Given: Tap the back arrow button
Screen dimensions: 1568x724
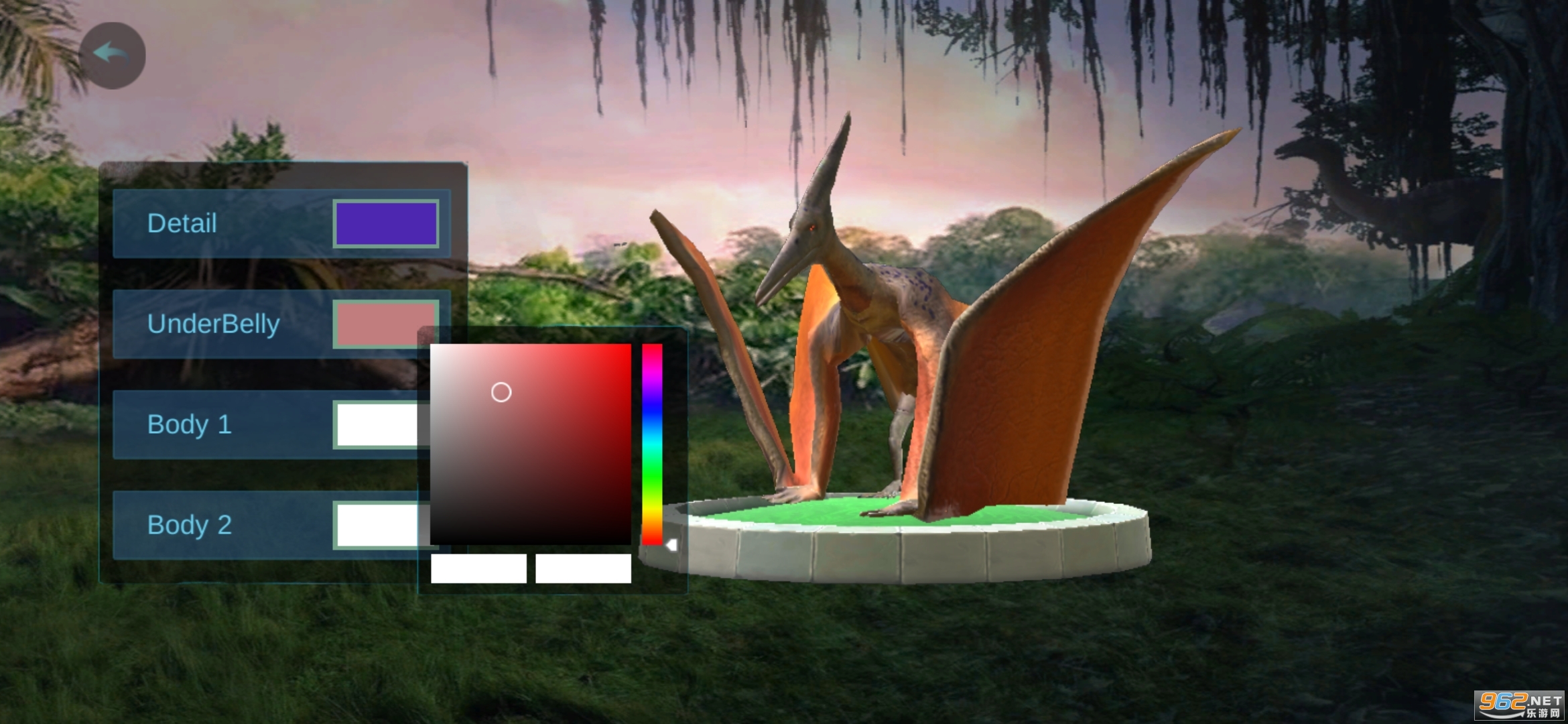Looking at the screenshot, I should tap(112, 56).
